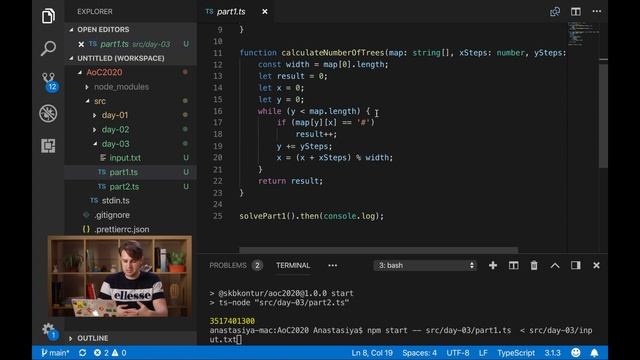Open the Search view in activity bar
The width and height of the screenshot is (640, 360).
pos(48,48)
